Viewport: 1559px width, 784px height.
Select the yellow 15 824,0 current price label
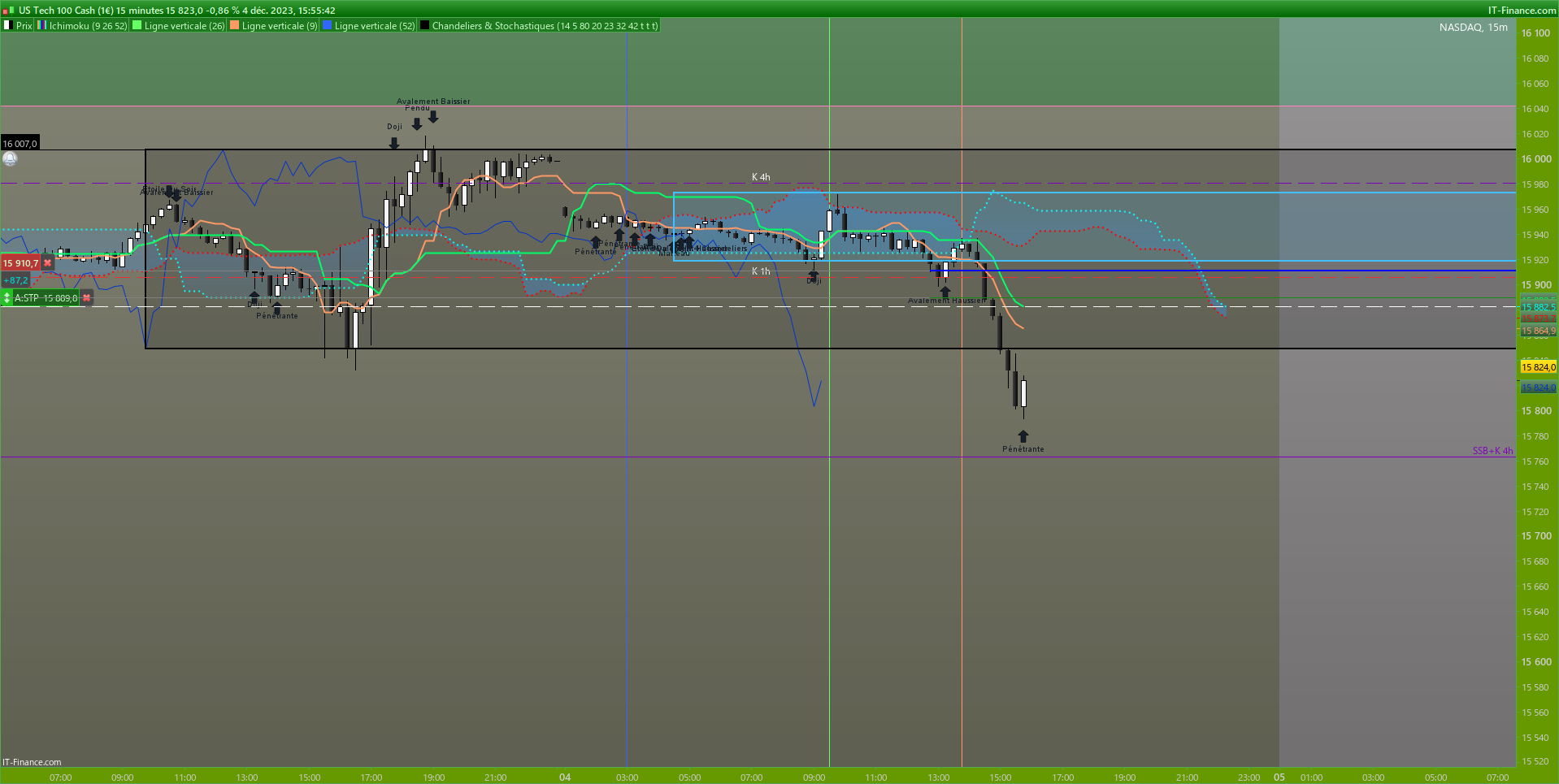(x=1538, y=367)
